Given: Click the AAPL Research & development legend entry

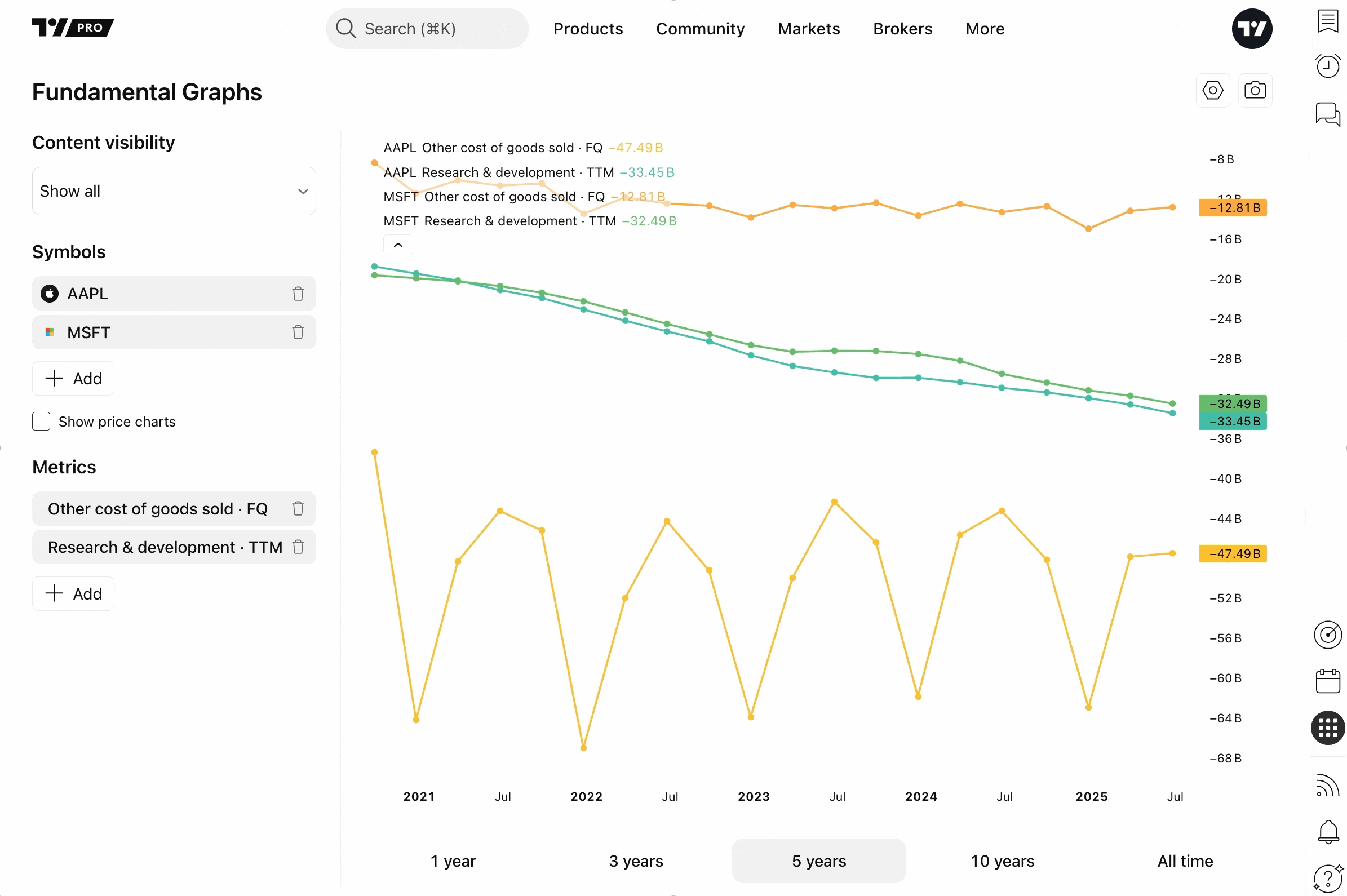Looking at the screenshot, I should [x=529, y=172].
